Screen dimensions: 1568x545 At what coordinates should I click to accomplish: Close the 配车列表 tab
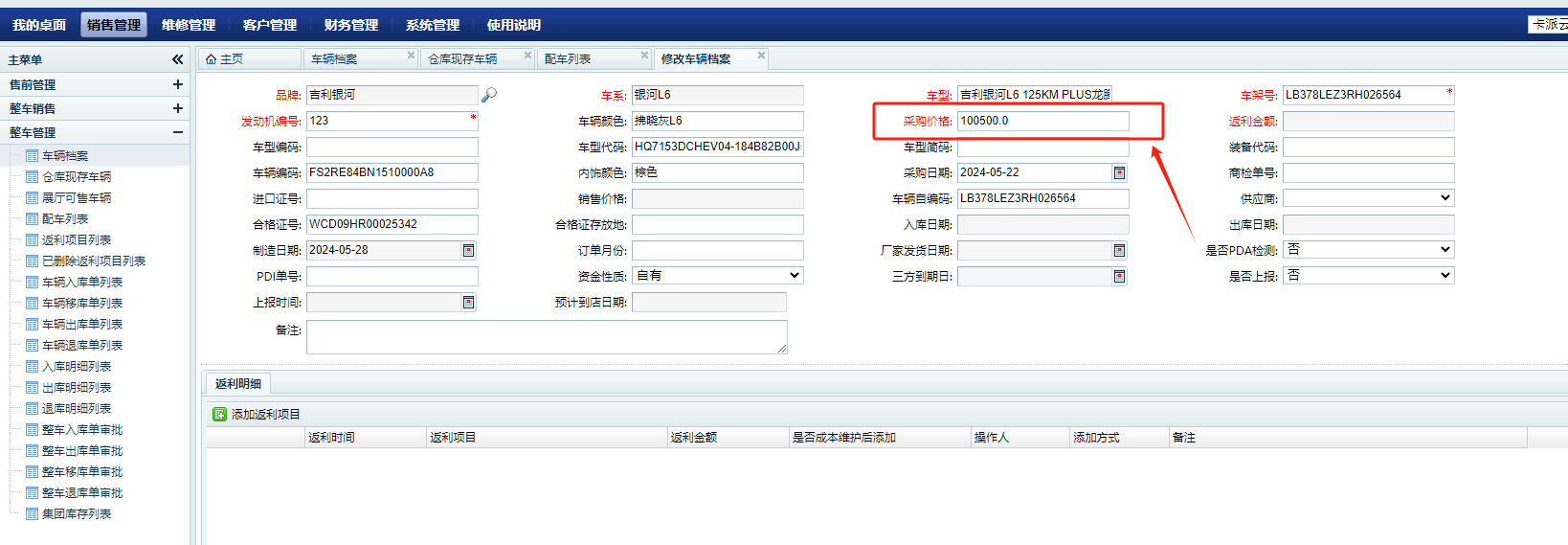point(644,56)
